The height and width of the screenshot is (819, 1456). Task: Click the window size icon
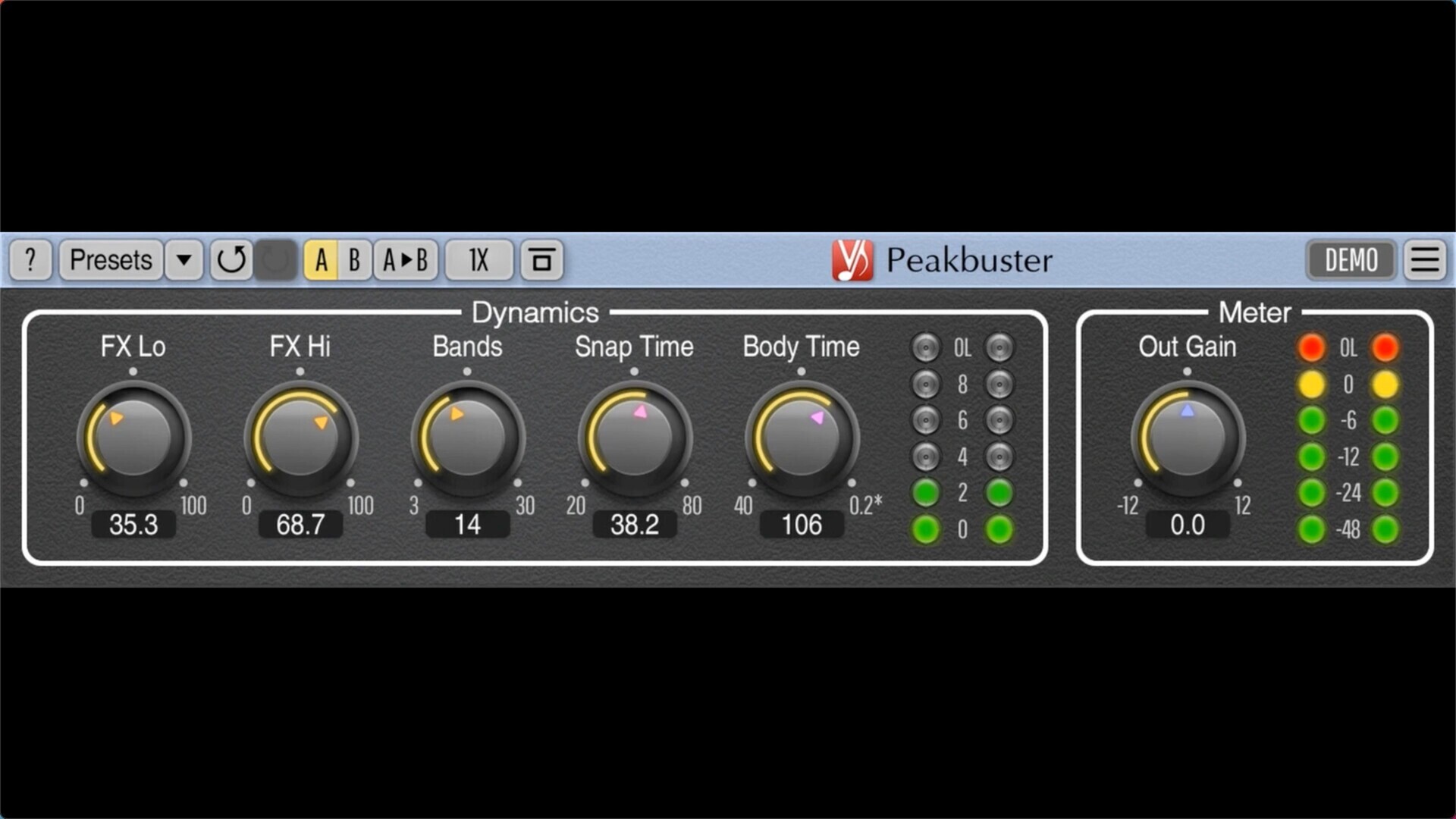pos(541,260)
